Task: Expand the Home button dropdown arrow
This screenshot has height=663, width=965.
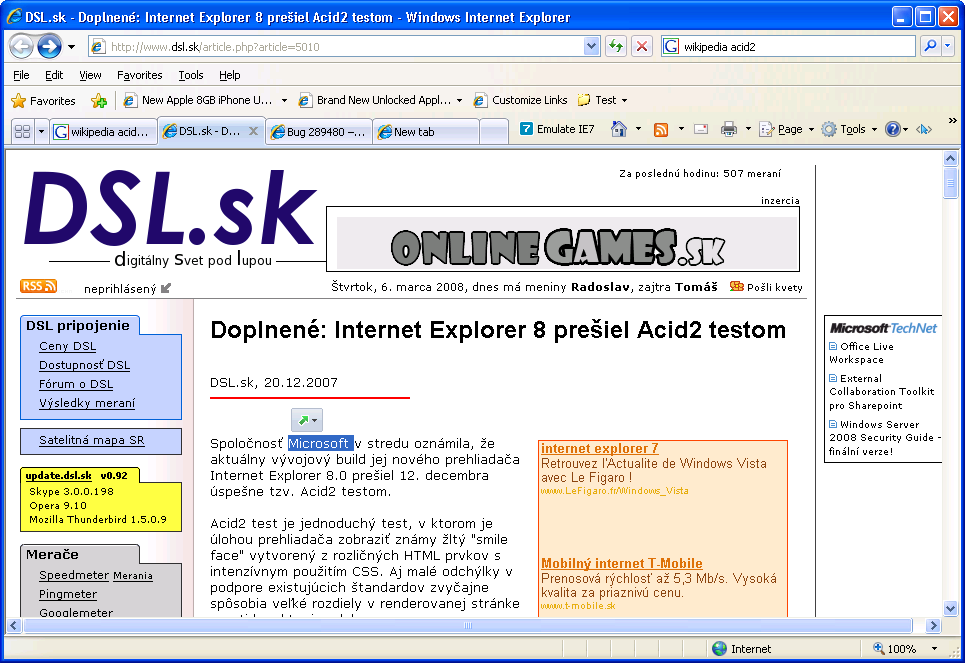Action: click(x=638, y=129)
